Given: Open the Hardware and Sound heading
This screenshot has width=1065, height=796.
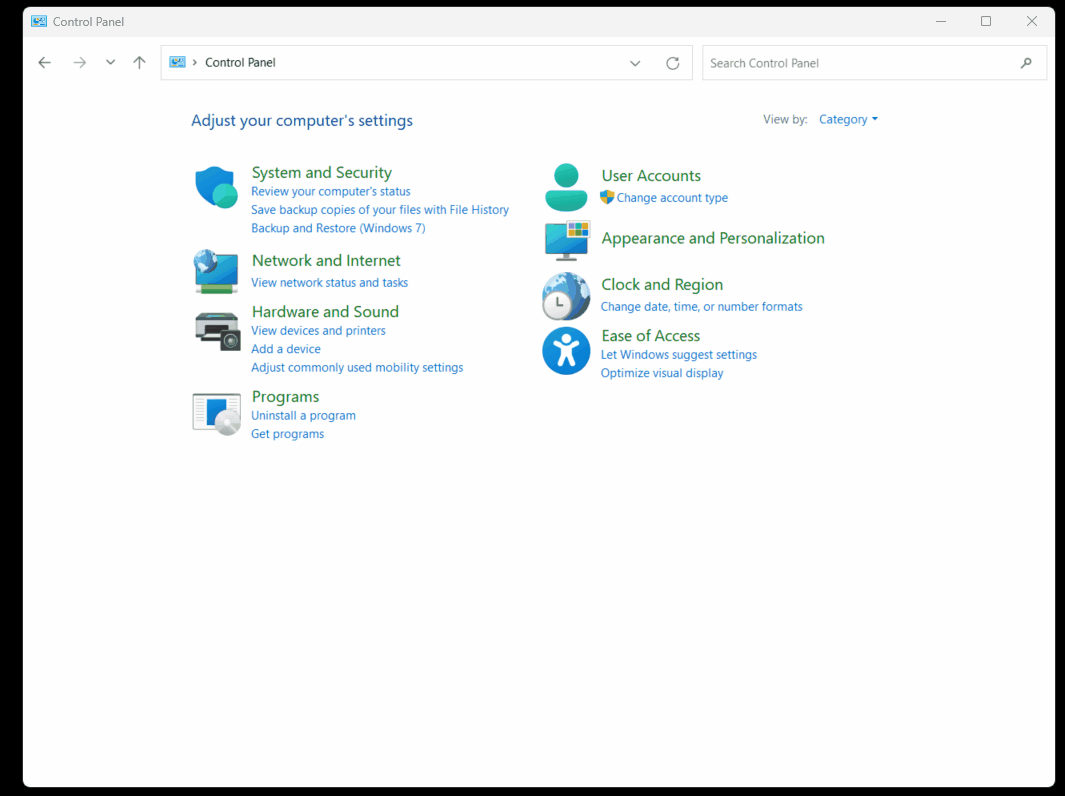Looking at the screenshot, I should [325, 312].
